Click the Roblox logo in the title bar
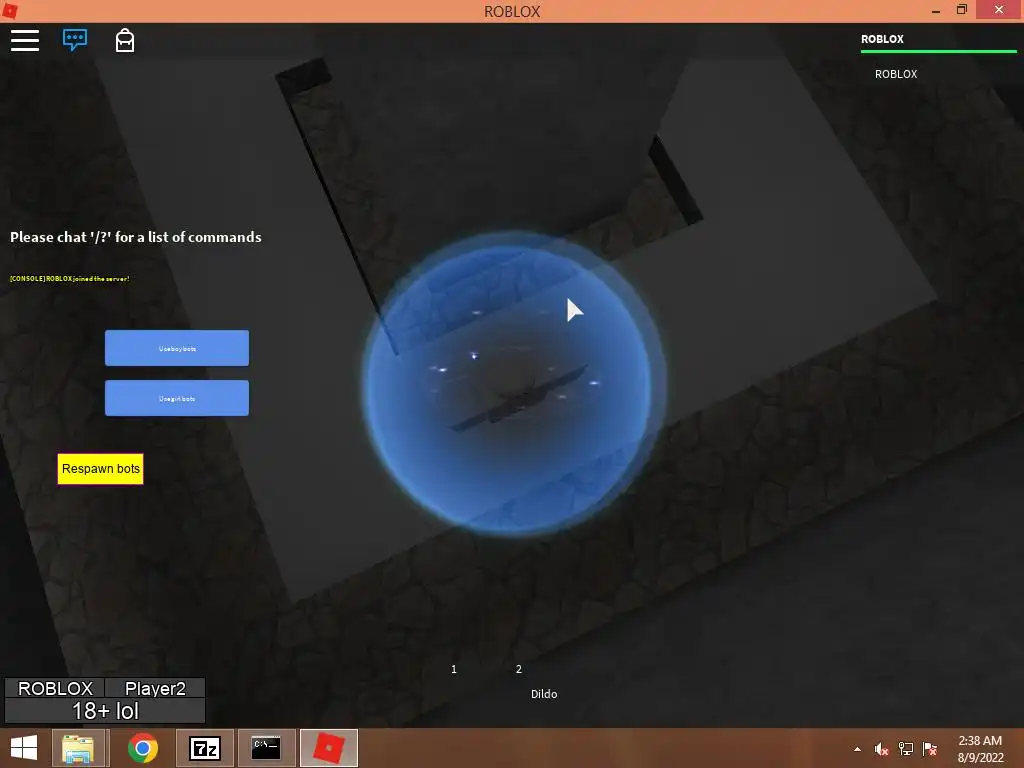The width and height of the screenshot is (1024, 768). [x=10, y=11]
